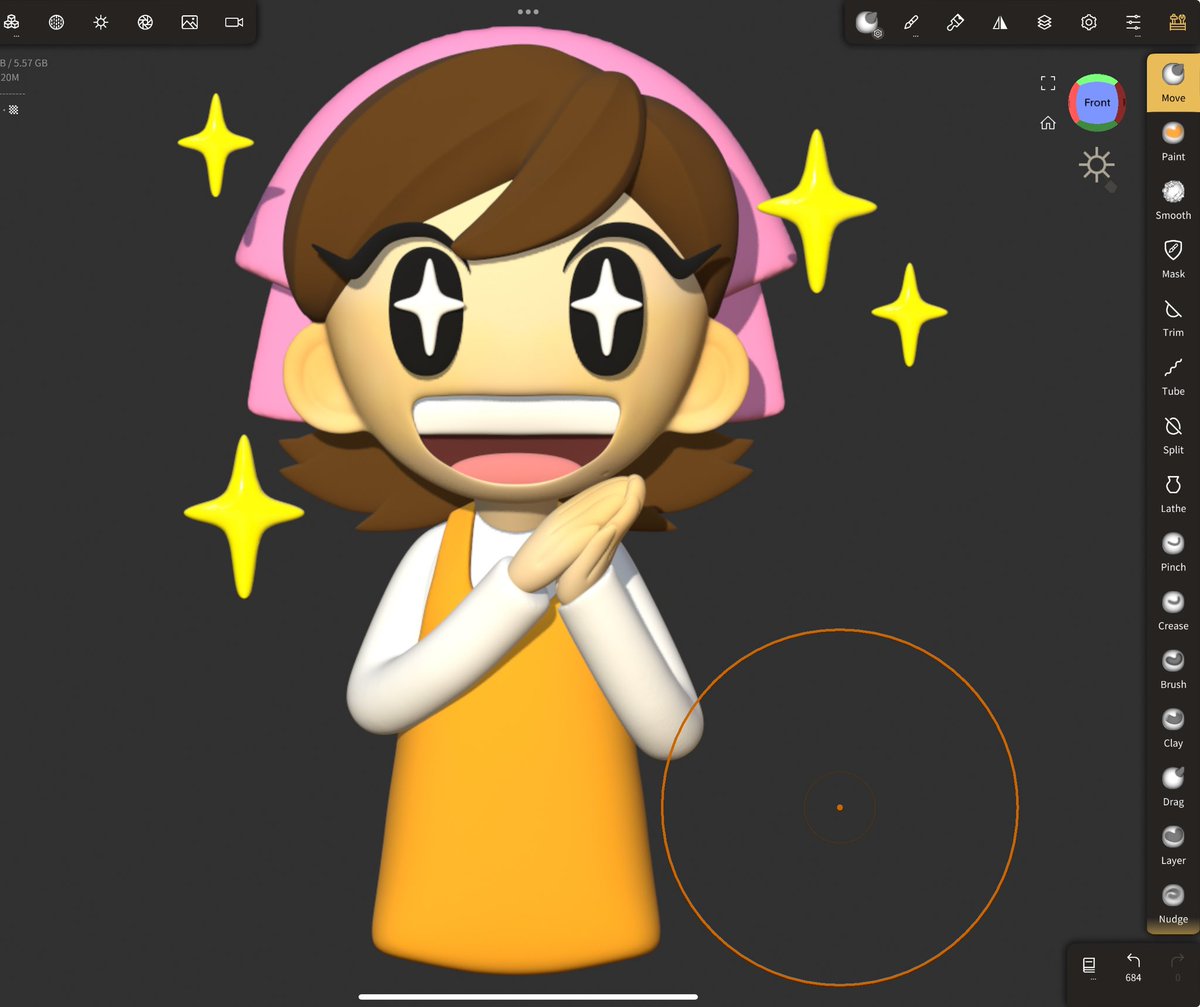Open the gear Settings menu
This screenshot has width=1200, height=1007.
pyautogui.click(x=1089, y=22)
